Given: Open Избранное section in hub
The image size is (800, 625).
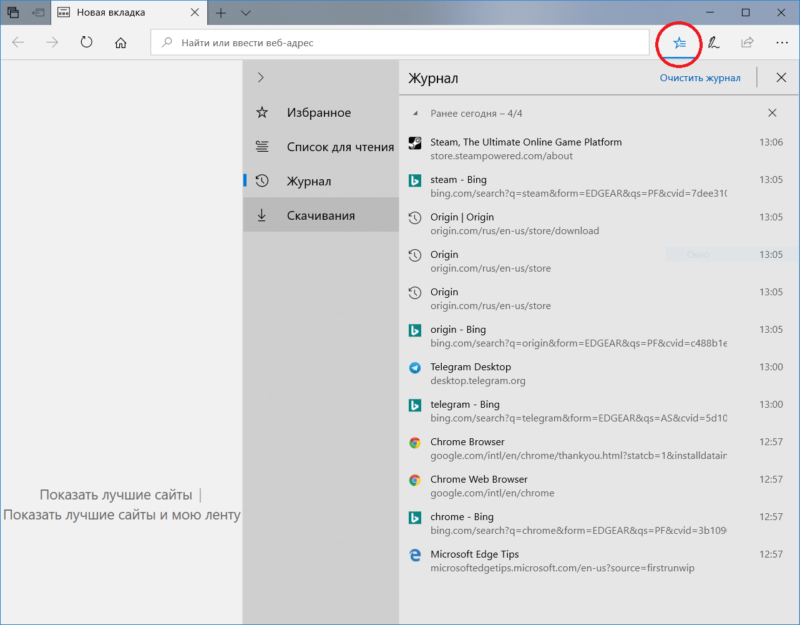Looking at the screenshot, I should point(320,112).
